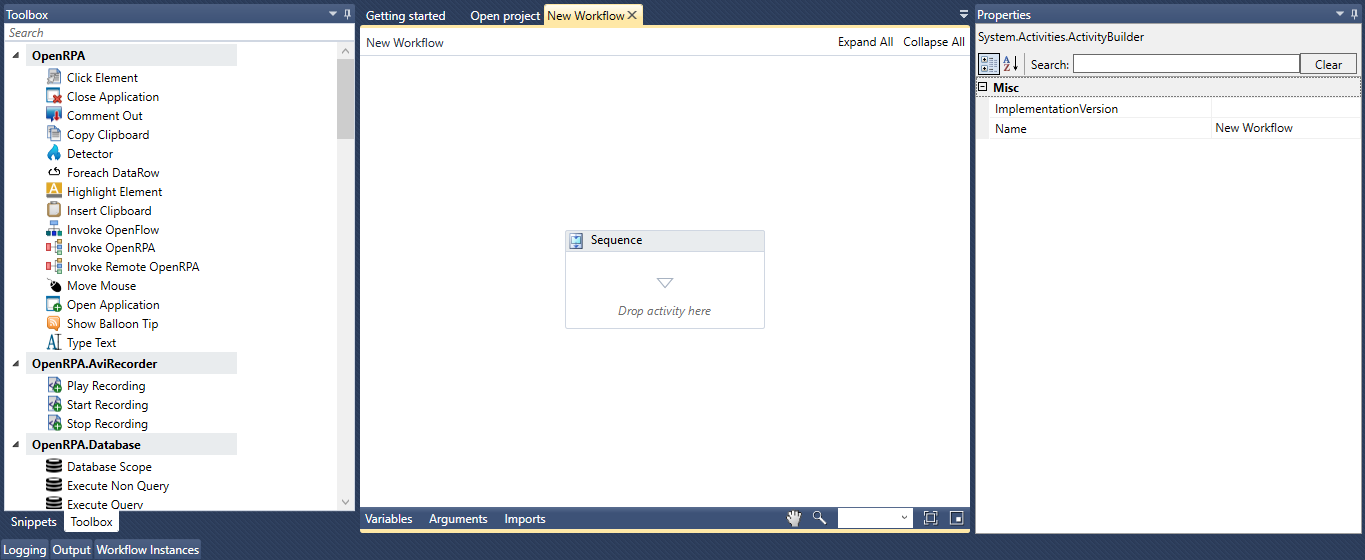Sort properties alphabetically with A-Z icon
This screenshot has height=560, width=1365.
click(1010, 64)
